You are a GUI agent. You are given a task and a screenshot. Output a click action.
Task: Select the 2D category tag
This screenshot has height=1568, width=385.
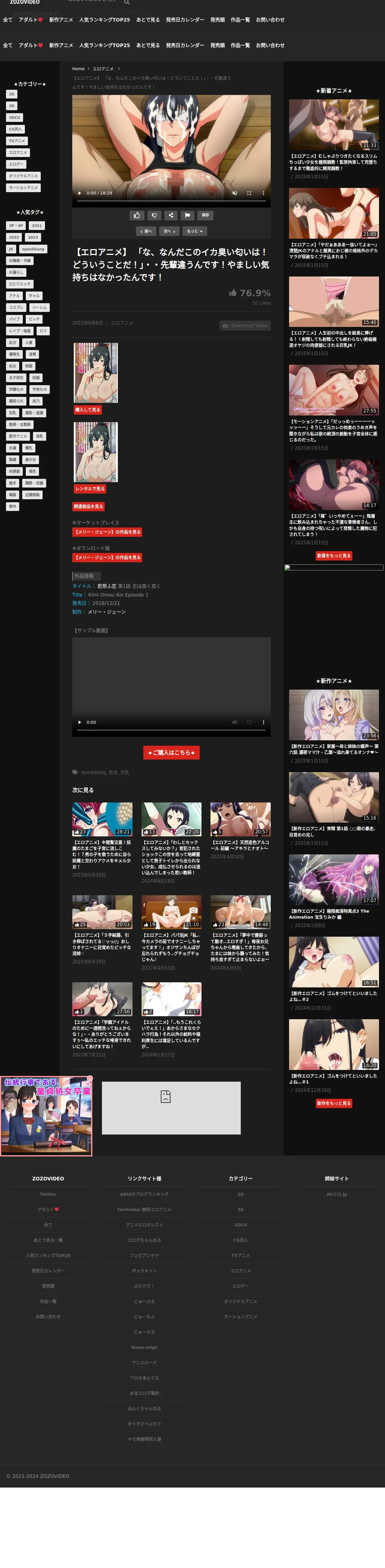pos(12,94)
